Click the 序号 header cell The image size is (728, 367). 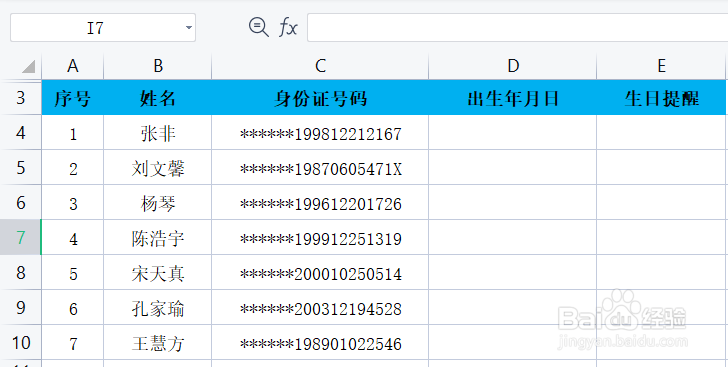click(72, 98)
